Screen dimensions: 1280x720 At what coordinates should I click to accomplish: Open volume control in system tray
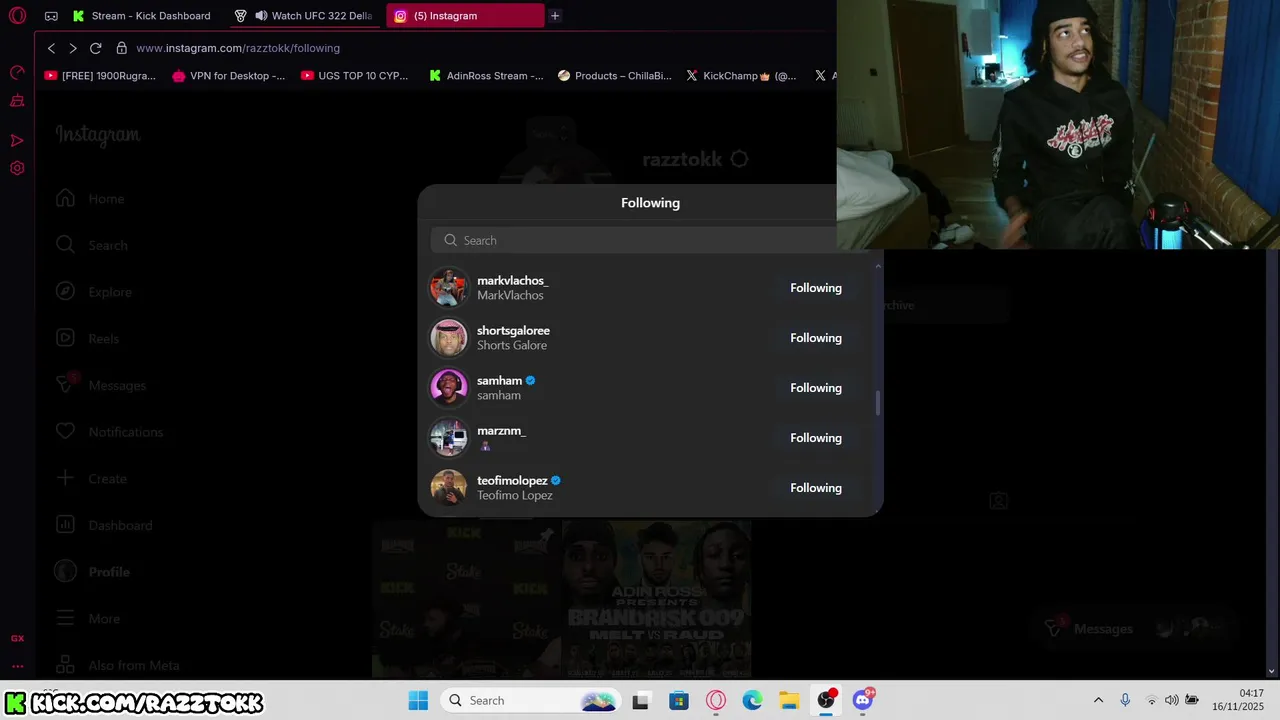pyautogui.click(x=1171, y=700)
